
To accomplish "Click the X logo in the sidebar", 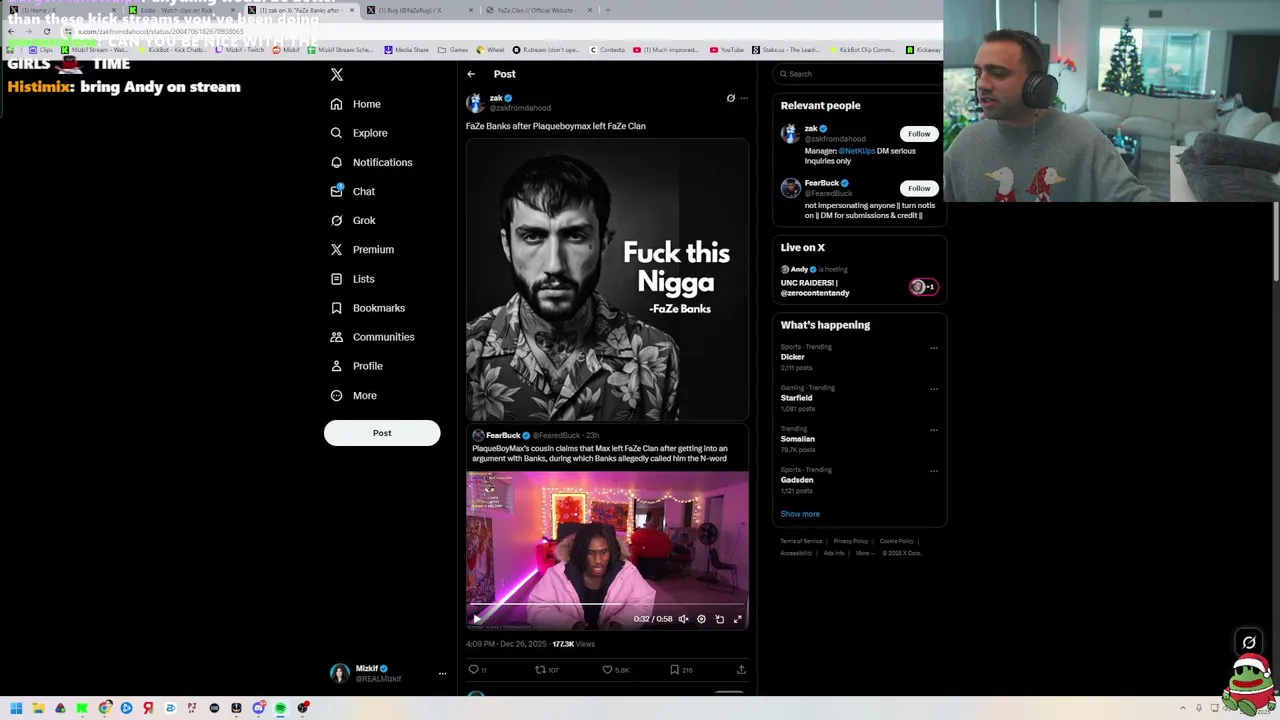I will [x=337, y=75].
